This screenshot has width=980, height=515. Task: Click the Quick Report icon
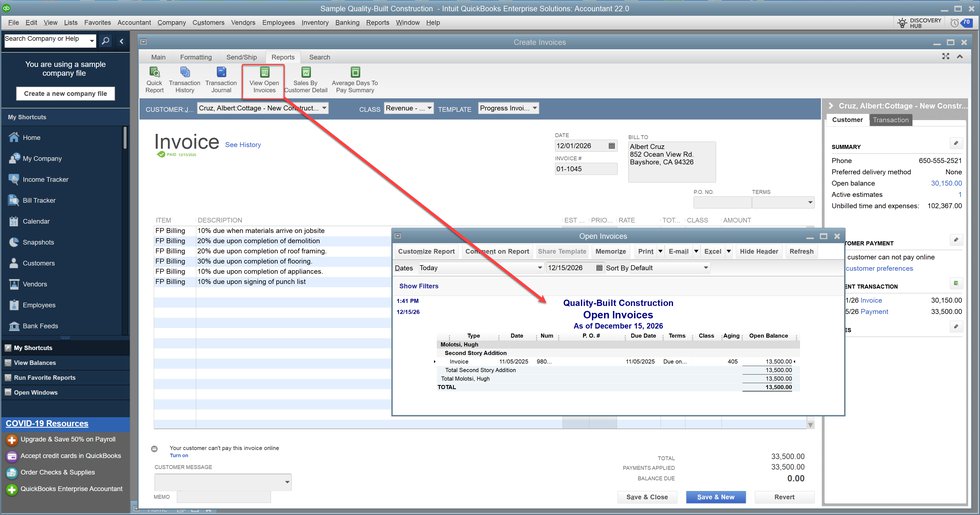tap(154, 78)
